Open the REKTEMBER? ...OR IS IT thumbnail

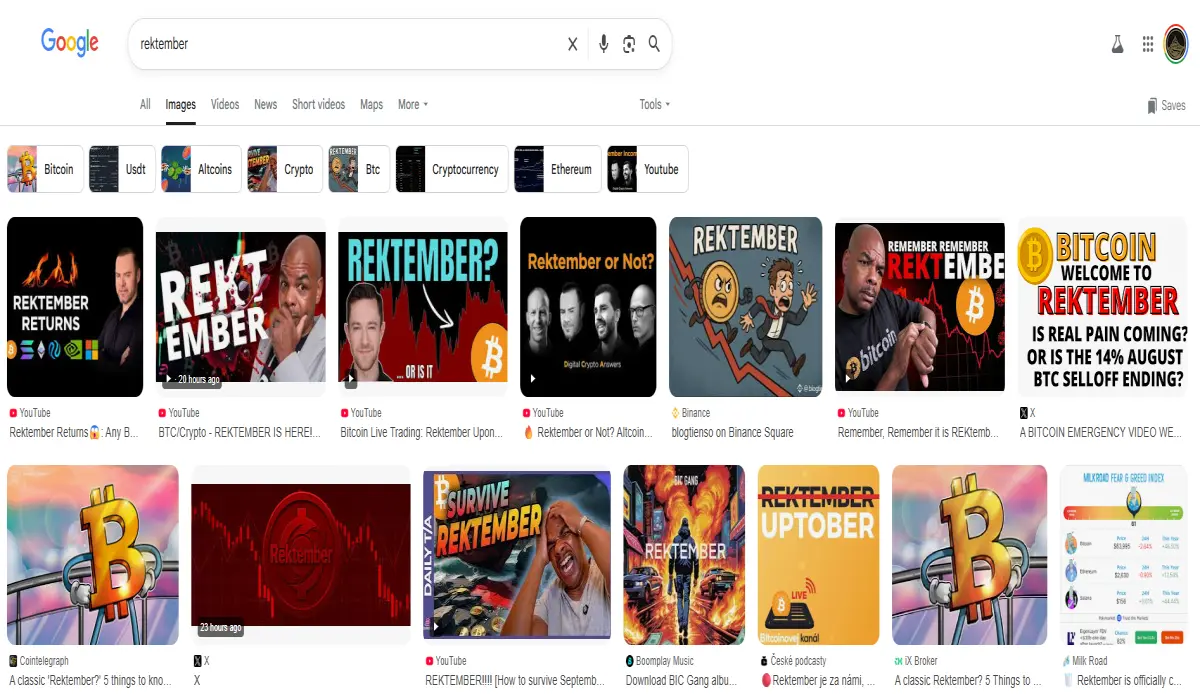pyautogui.click(x=423, y=307)
